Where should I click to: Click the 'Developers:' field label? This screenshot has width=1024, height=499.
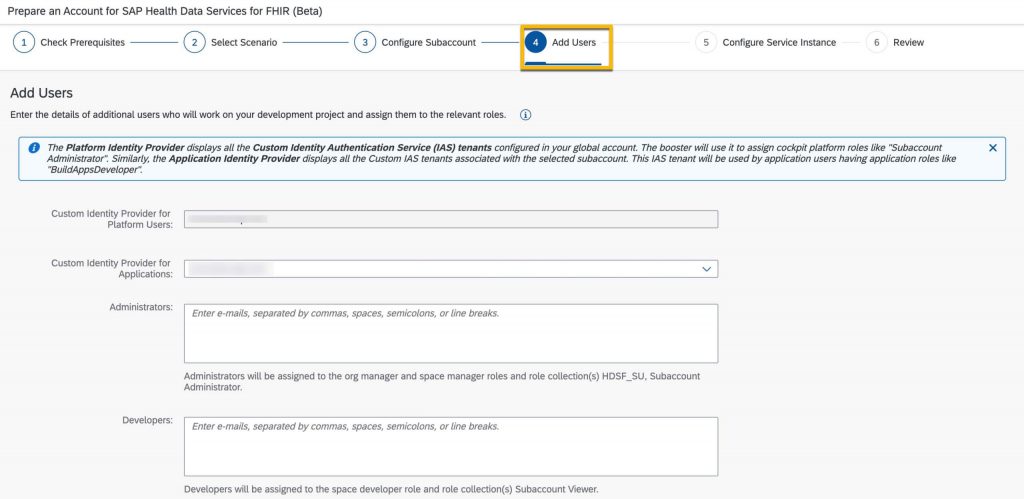coord(148,420)
